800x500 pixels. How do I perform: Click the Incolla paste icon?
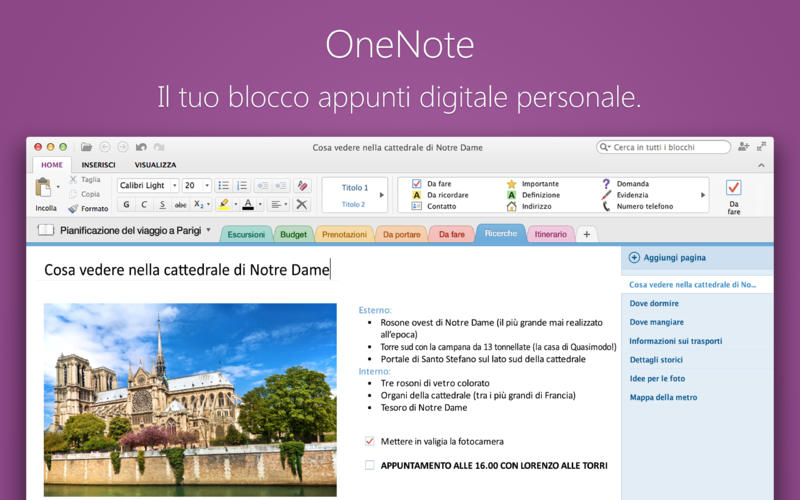coord(44,188)
